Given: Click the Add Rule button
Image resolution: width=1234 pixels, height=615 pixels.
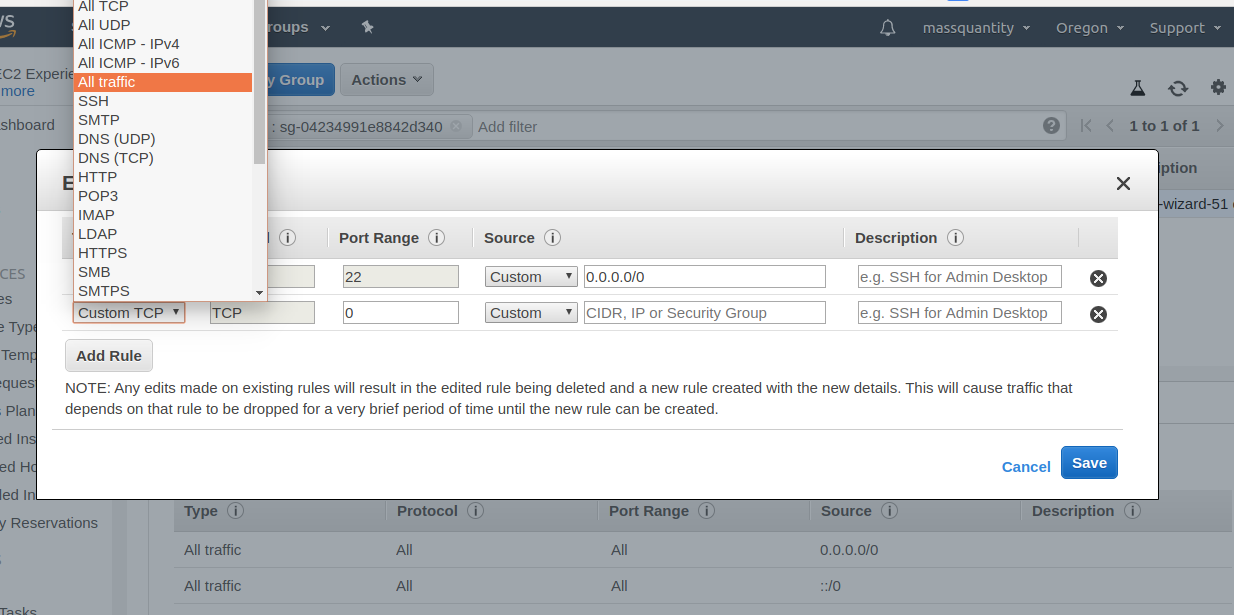Looking at the screenshot, I should point(109,356).
